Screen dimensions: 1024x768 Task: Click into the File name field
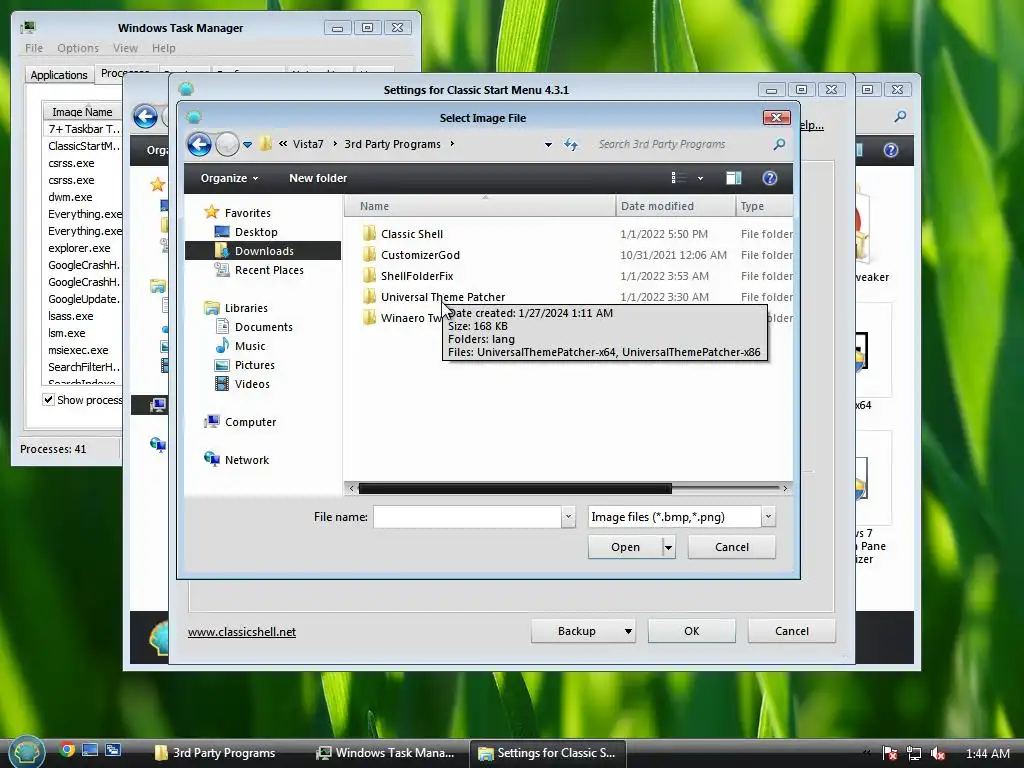[467, 517]
